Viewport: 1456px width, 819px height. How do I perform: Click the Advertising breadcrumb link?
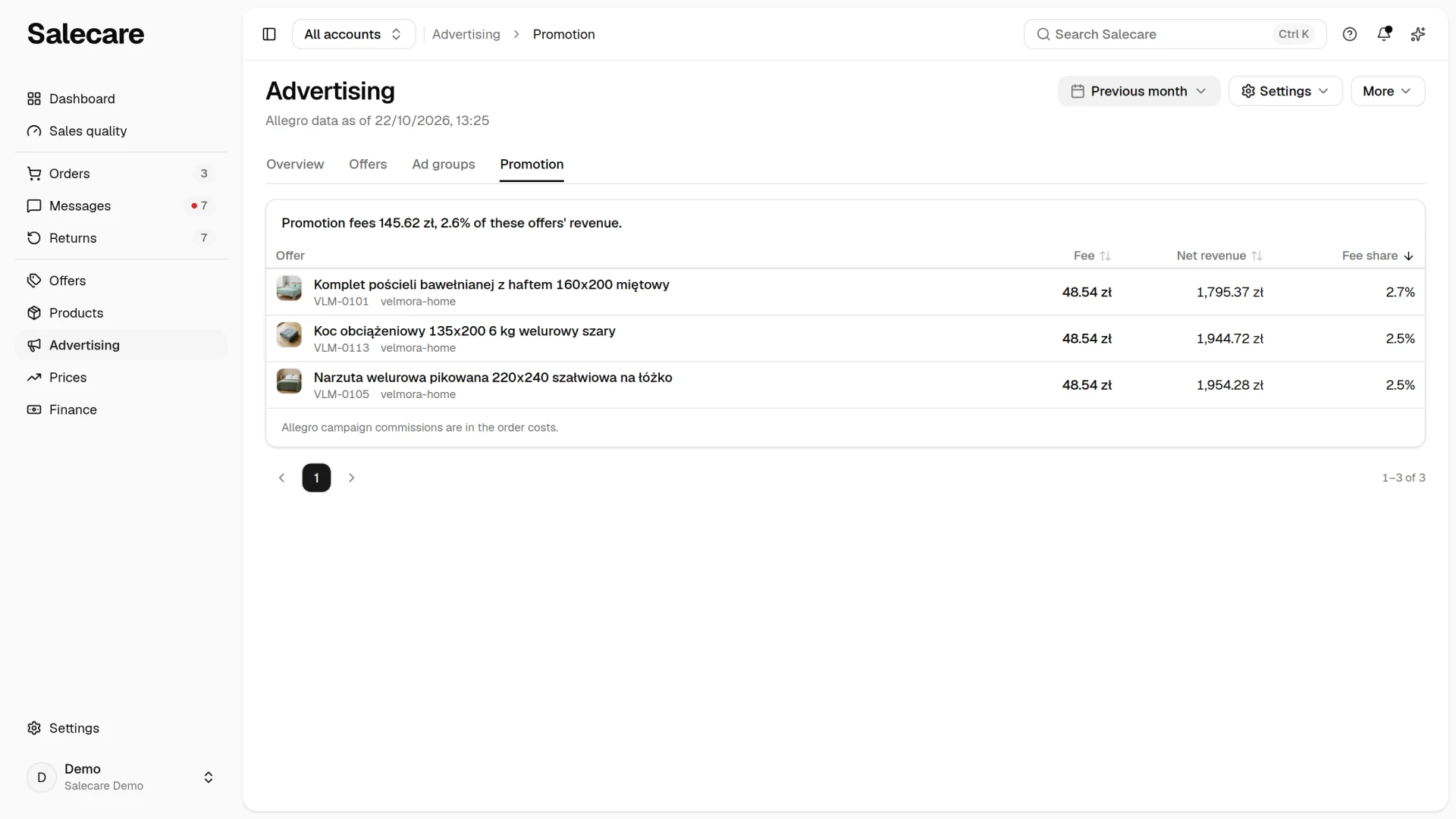click(466, 34)
